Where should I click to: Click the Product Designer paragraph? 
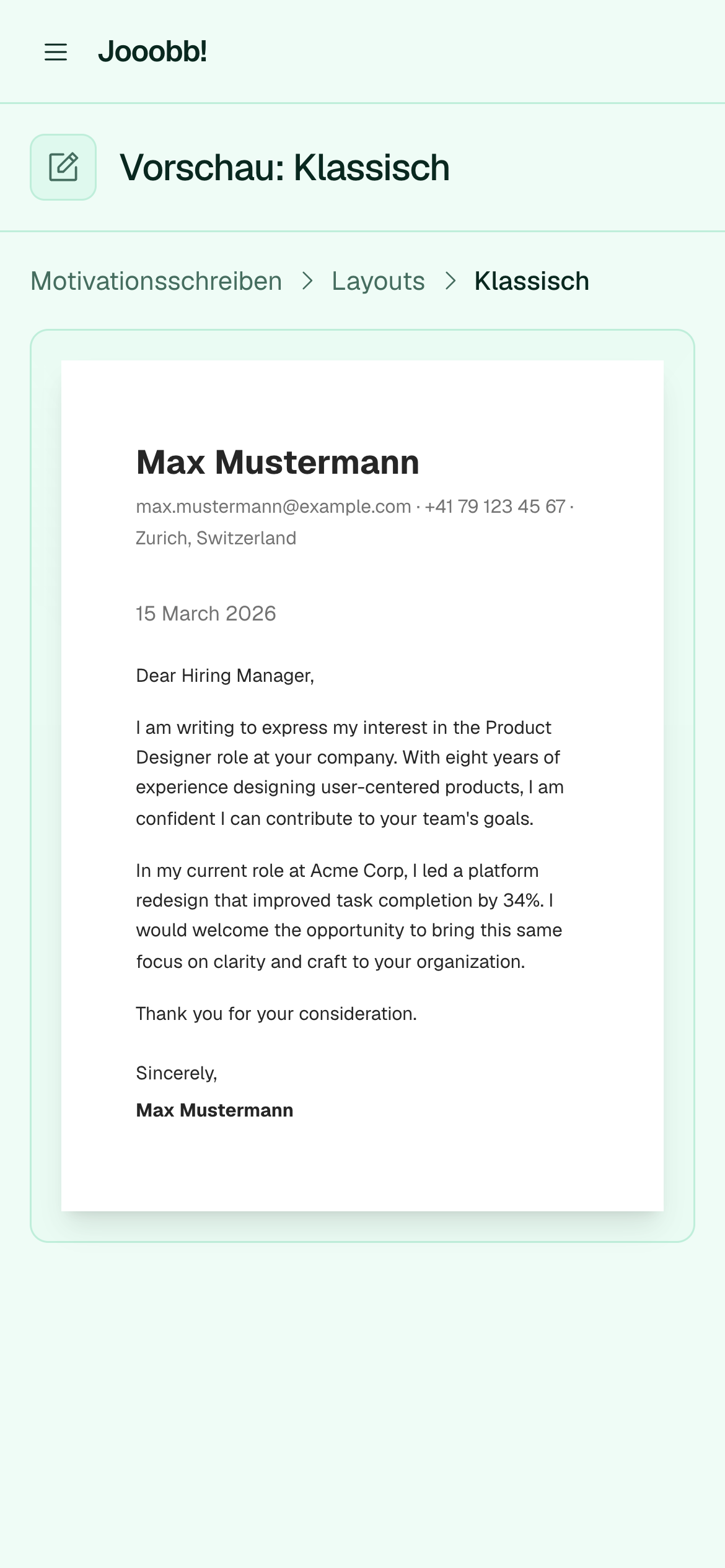[x=350, y=773]
